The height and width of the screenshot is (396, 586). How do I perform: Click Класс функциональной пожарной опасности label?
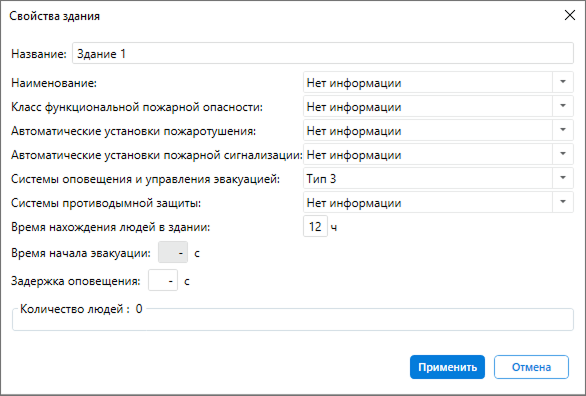click(x=137, y=107)
